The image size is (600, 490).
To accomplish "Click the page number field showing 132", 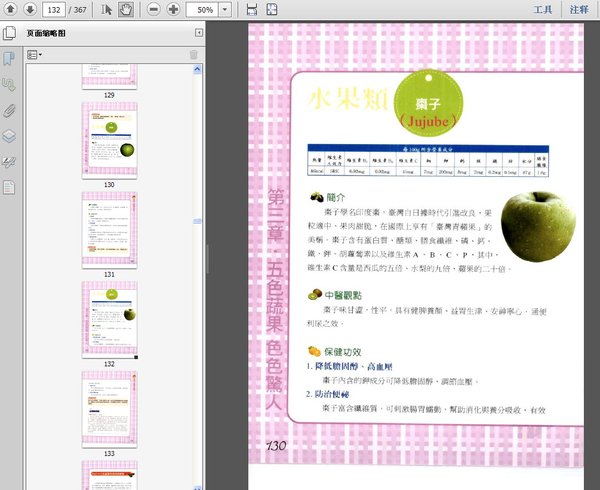I will click(54, 9).
